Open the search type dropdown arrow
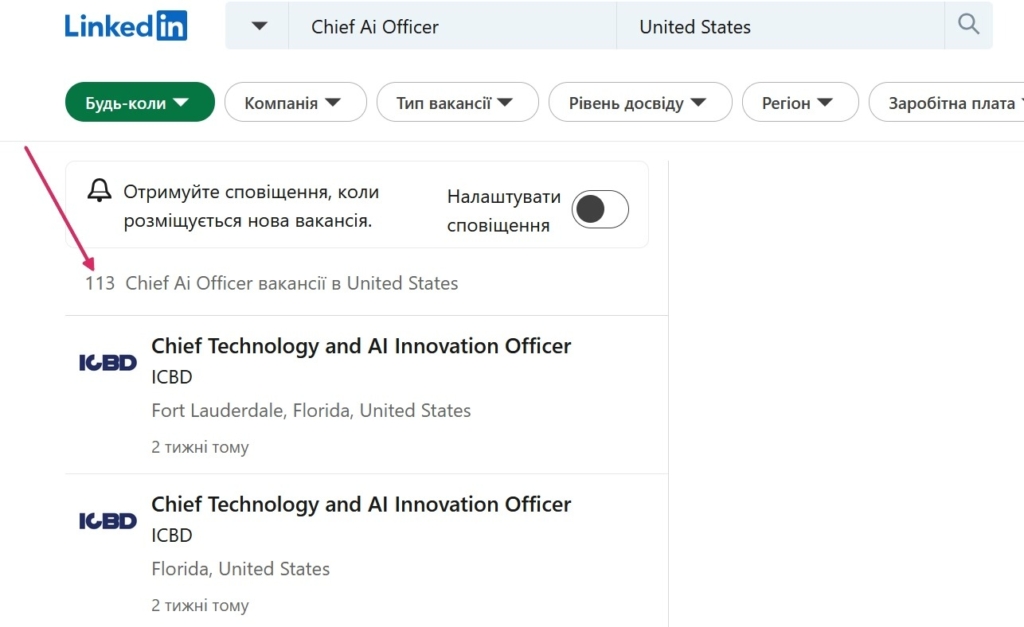The height and width of the screenshot is (627, 1024). [x=259, y=26]
